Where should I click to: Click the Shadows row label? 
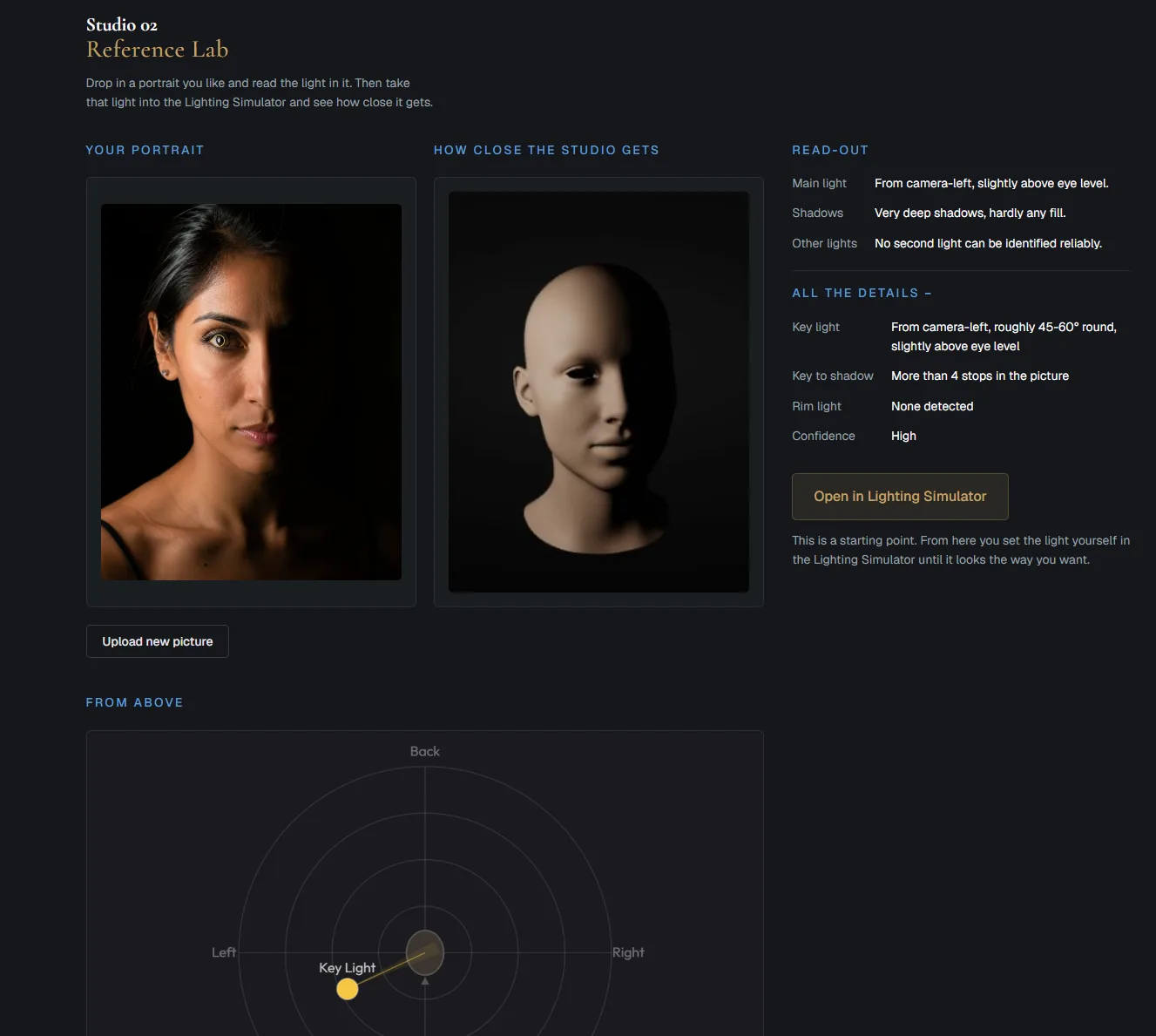[817, 213]
